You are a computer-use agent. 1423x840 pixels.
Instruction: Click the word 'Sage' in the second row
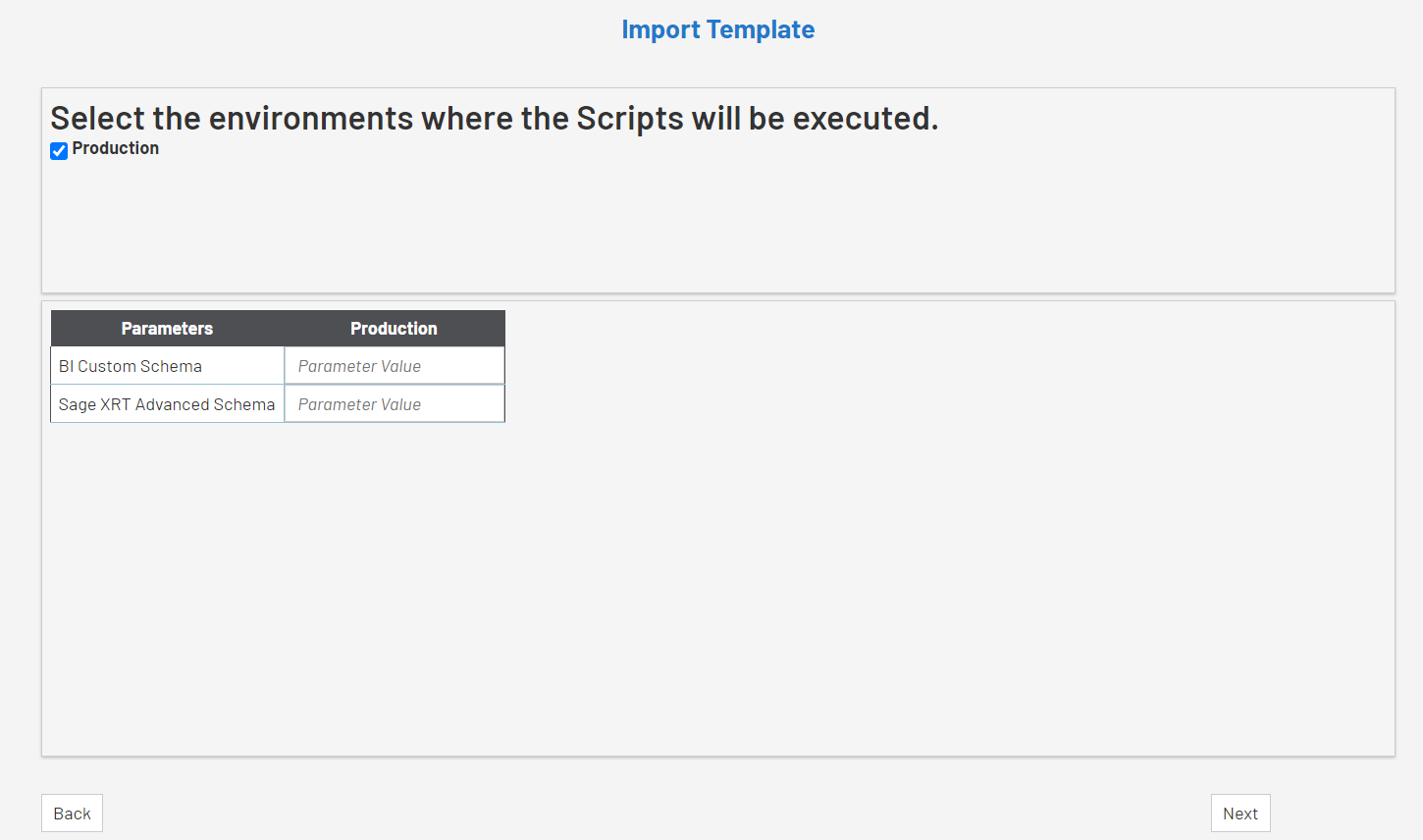(x=78, y=404)
